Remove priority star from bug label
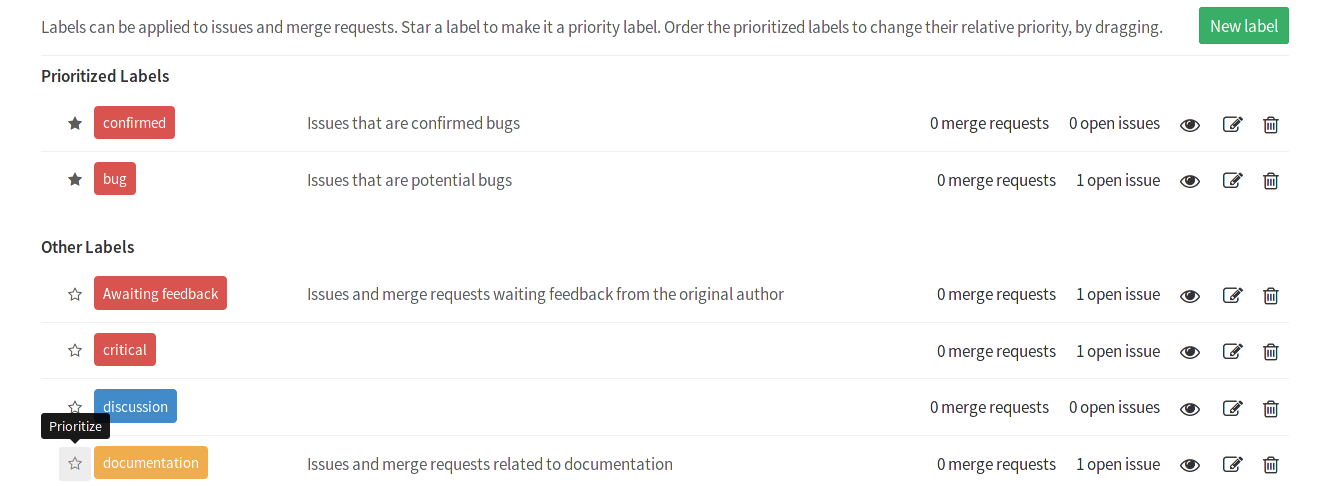The width and height of the screenshot is (1322, 486). click(x=75, y=180)
